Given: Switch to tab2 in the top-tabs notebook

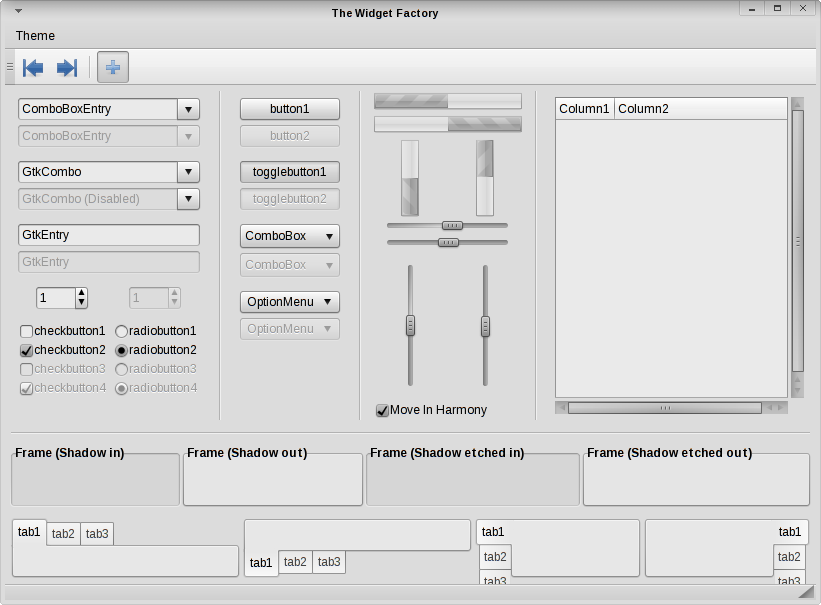Looking at the screenshot, I should click(63, 534).
